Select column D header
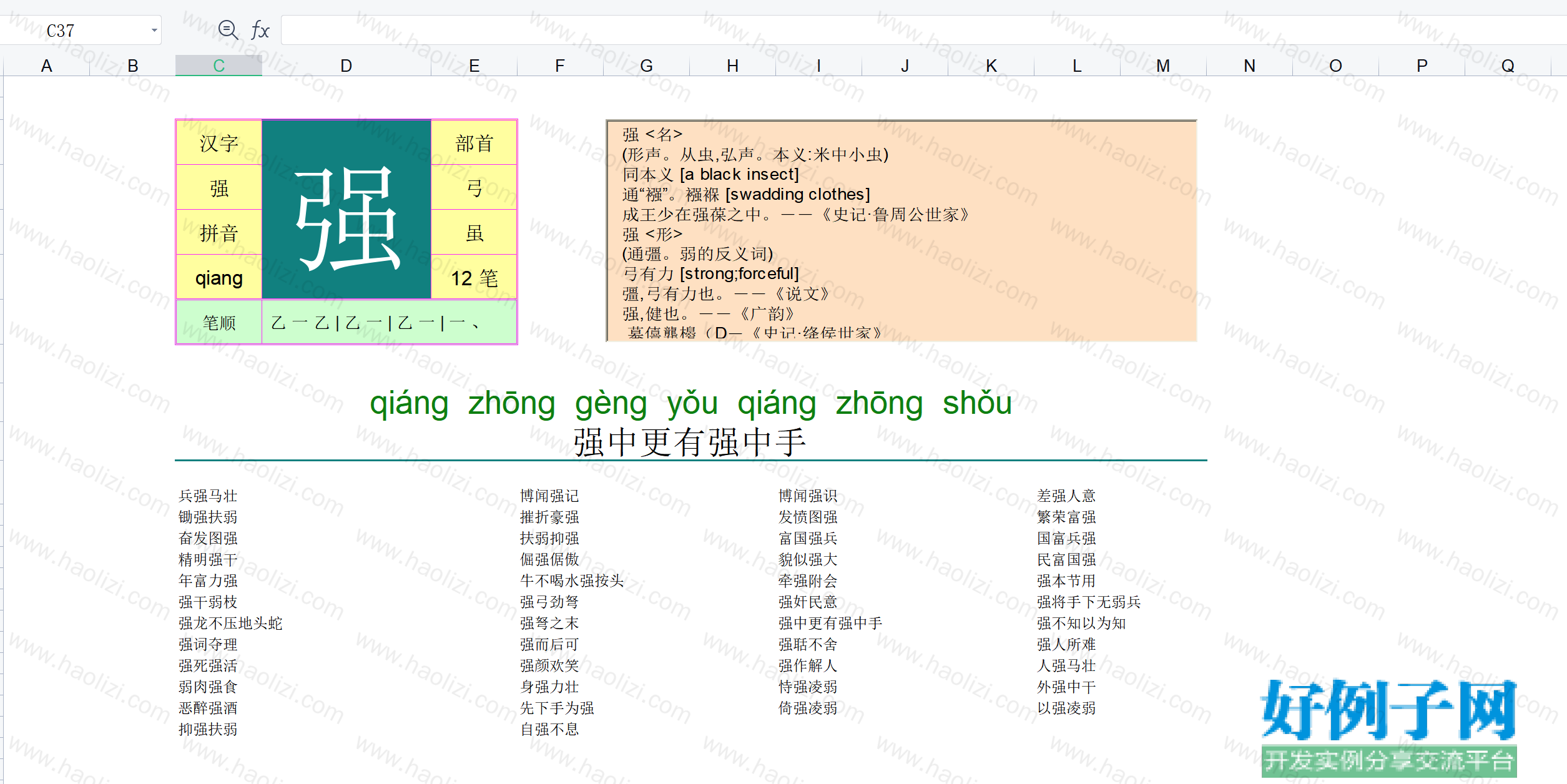Image resolution: width=1567 pixels, height=784 pixels. [346, 66]
